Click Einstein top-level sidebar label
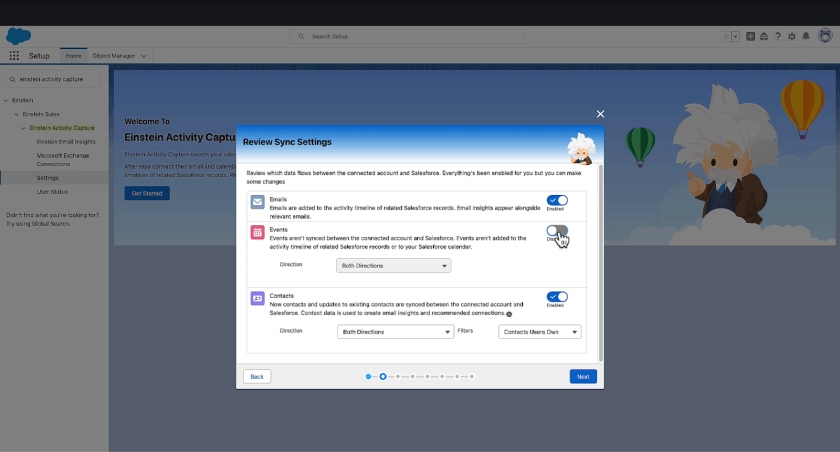The height and width of the screenshot is (452, 840). 22,100
